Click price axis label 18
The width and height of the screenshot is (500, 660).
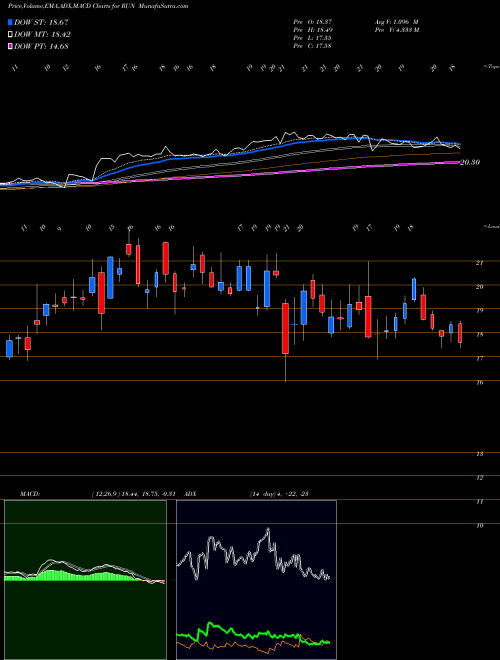pos(479,335)
